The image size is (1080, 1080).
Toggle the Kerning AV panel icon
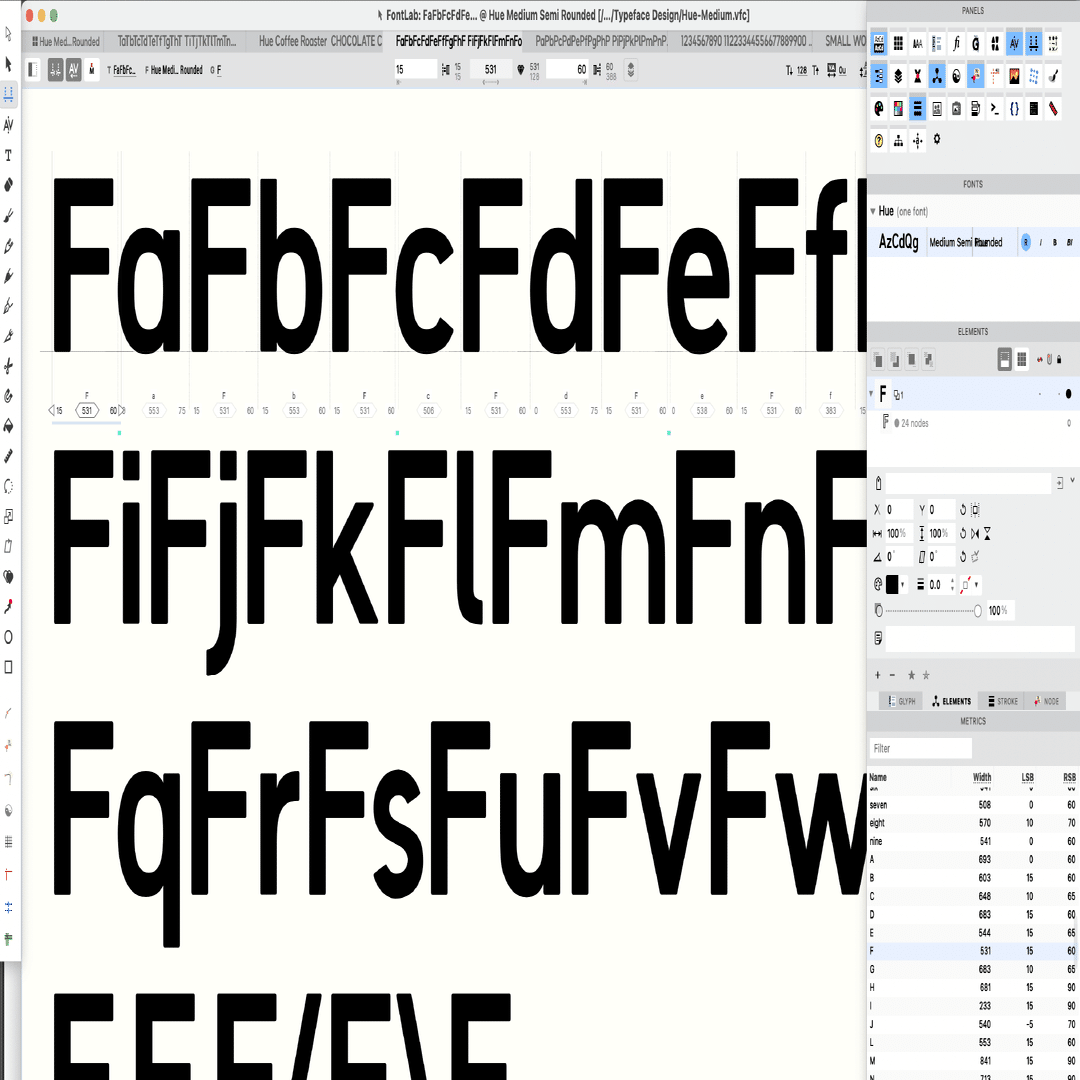(x=1014, y=44)
